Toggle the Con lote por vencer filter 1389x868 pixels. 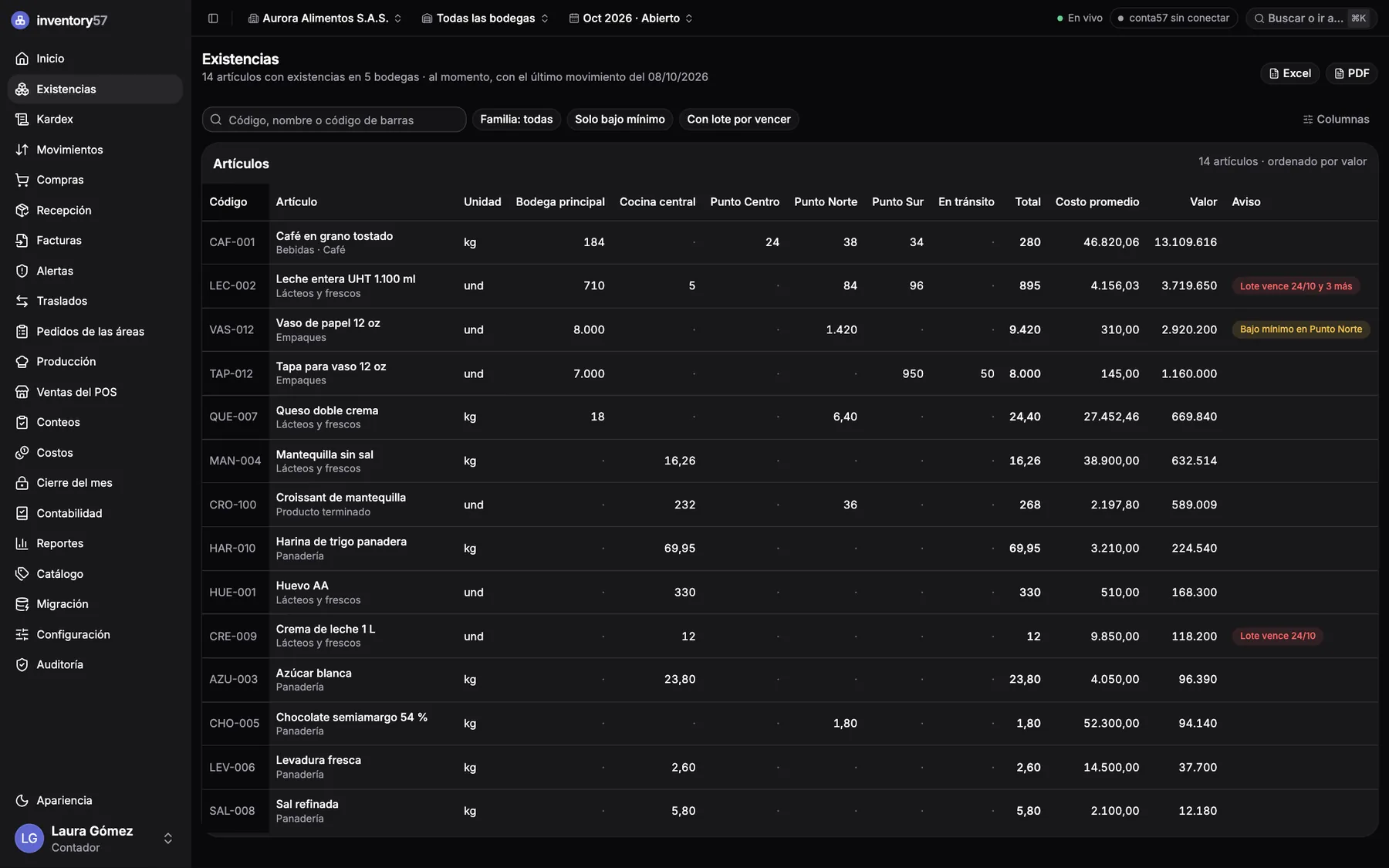[x=738, y=120]
